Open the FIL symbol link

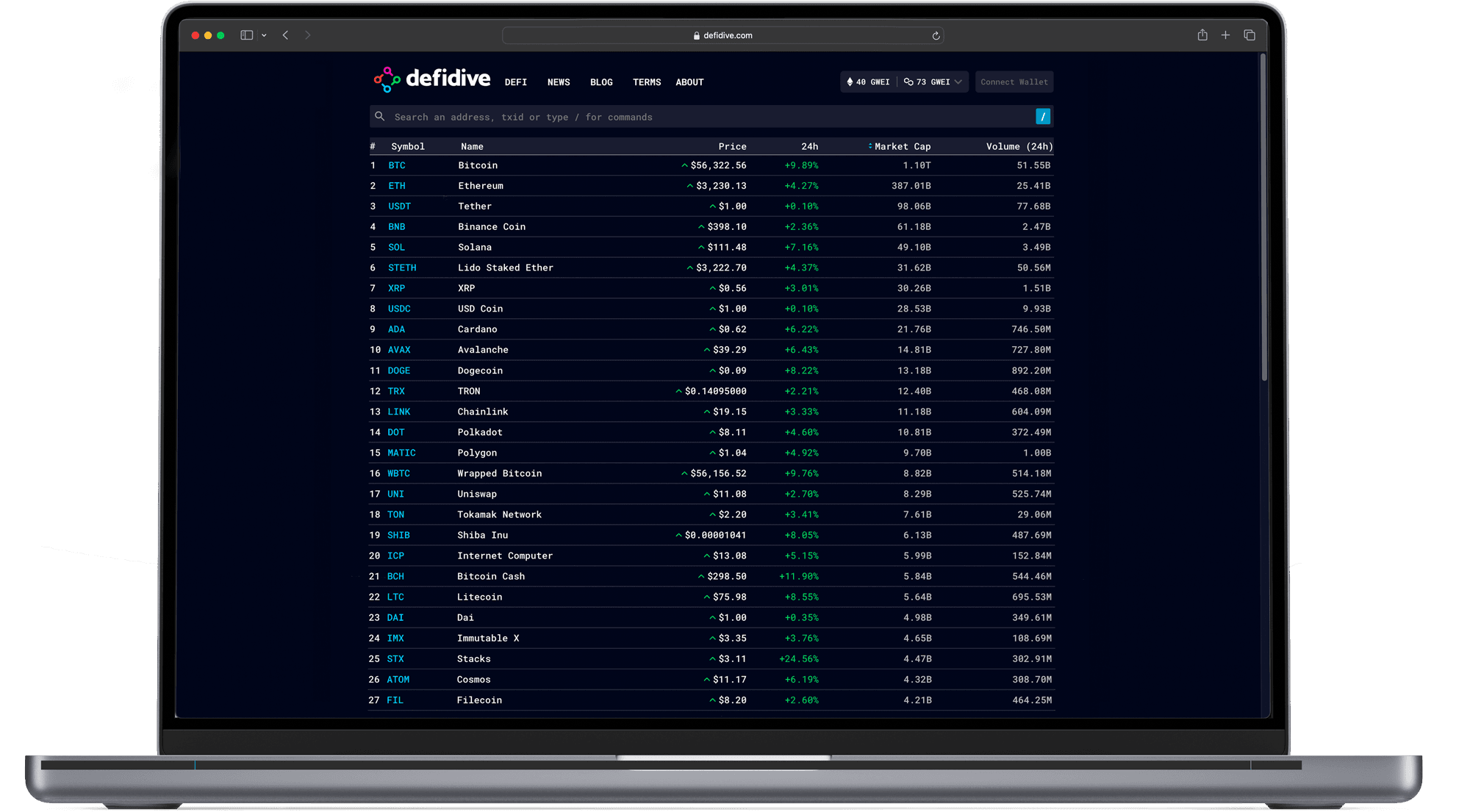[x=395, y=700]
